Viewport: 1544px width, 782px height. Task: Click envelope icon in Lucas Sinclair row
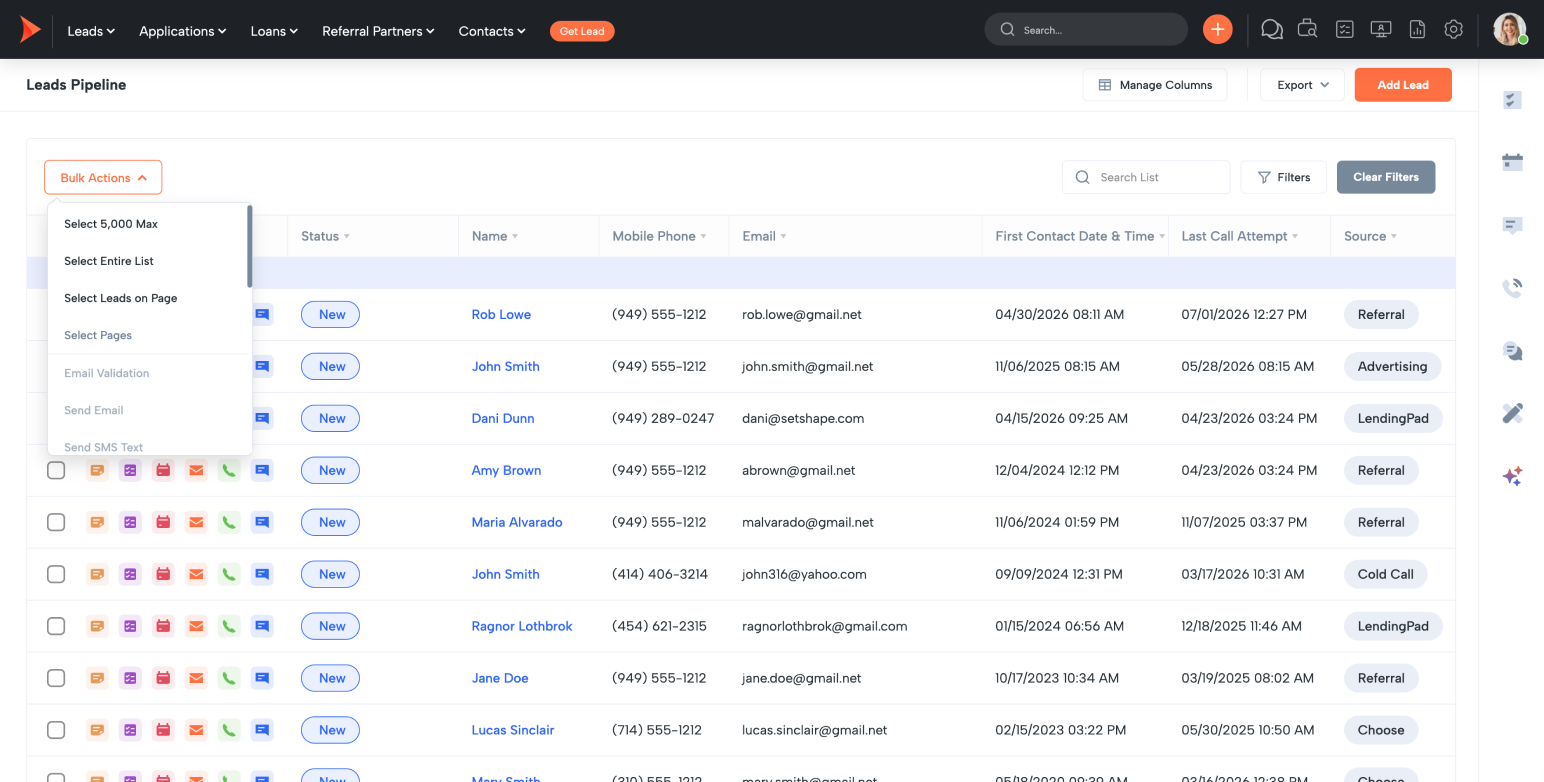click(x=196, y=730)
